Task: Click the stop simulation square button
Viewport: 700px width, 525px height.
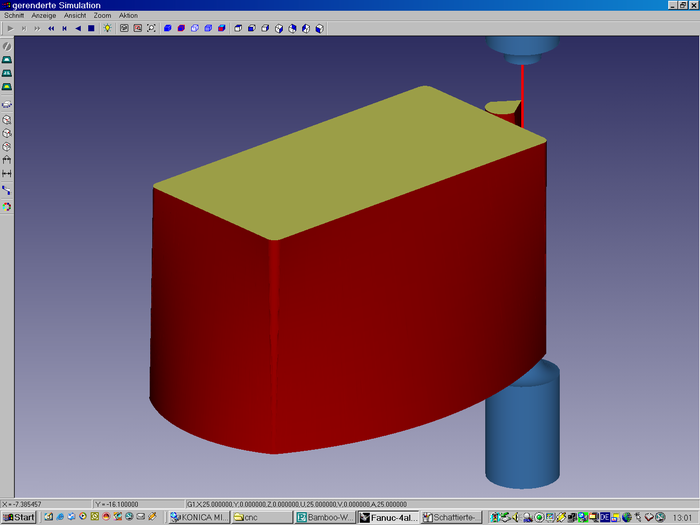Action: (x=91, y=28)
